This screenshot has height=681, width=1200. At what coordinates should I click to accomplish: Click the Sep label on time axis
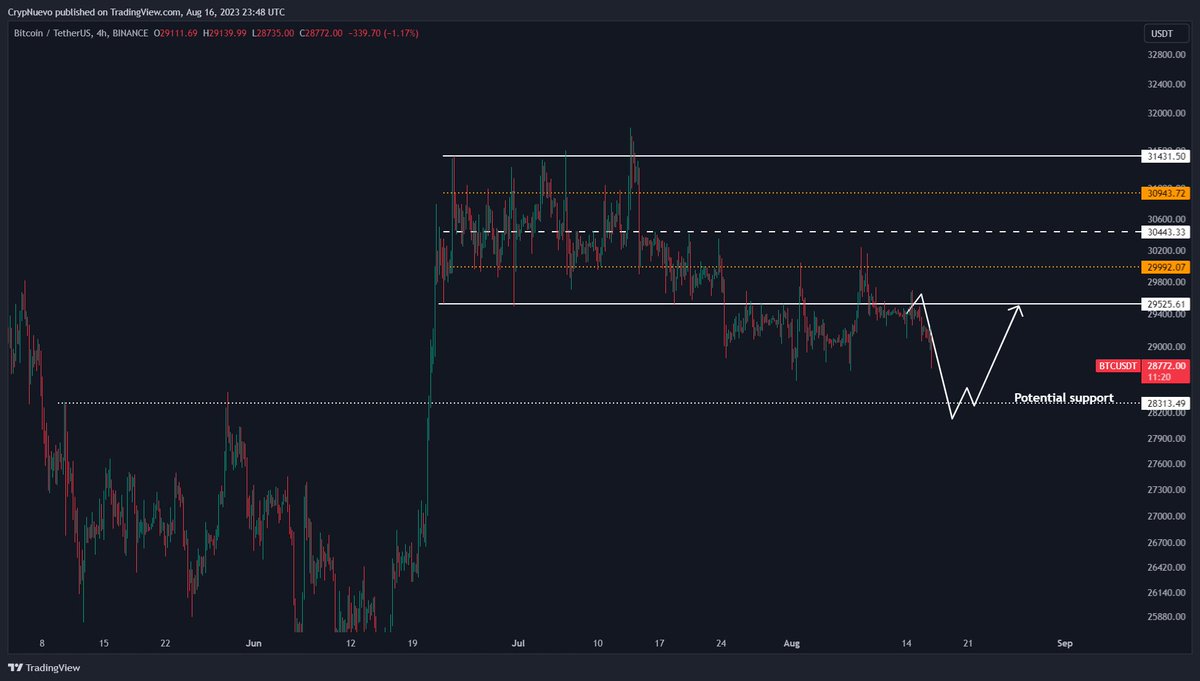point(1065,643)
